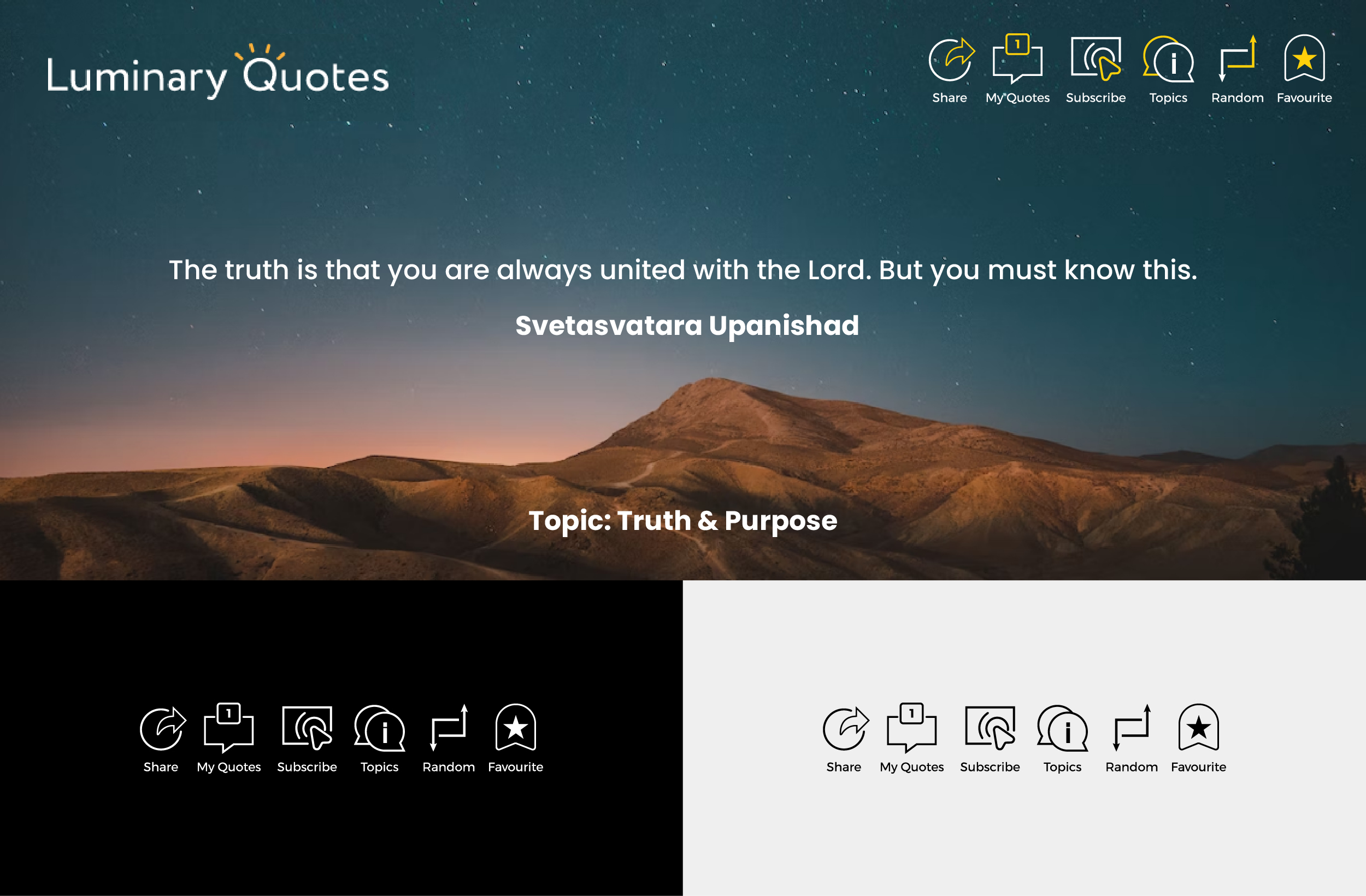
Task: Click black Subscribe icon on light panel
Action: [x=990, y=728]
